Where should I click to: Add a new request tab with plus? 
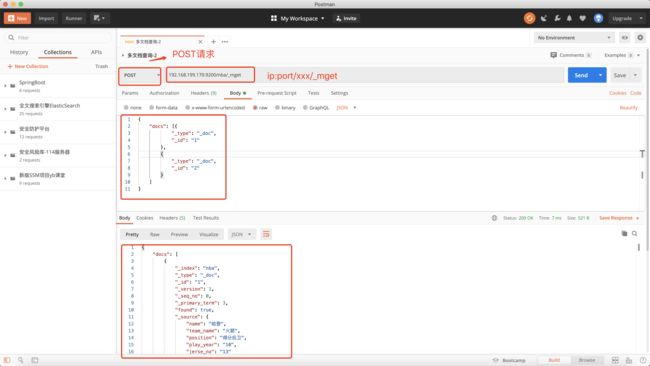(x=213, y=41)
